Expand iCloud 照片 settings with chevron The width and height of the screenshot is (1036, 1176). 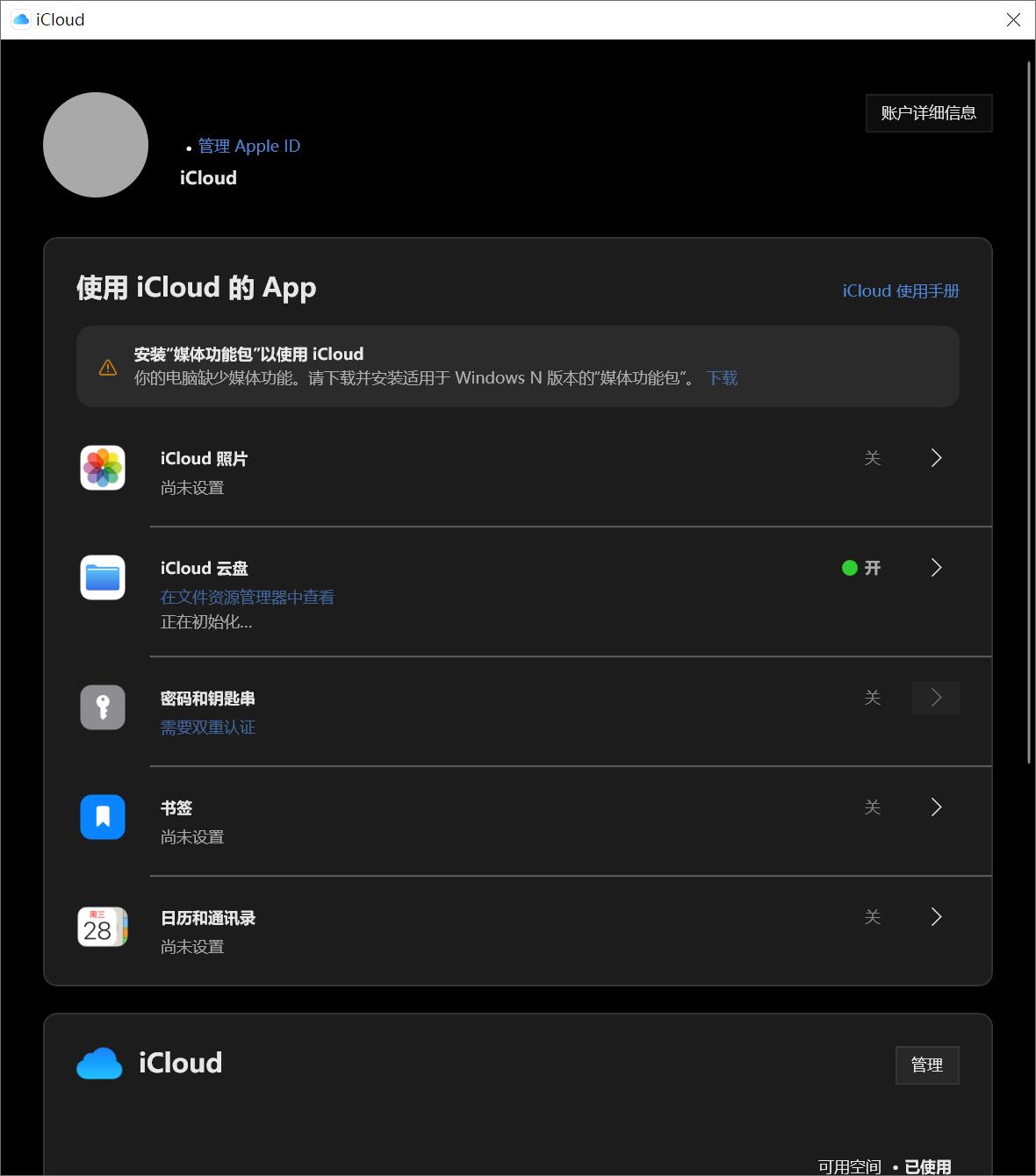tap(936, 458)
